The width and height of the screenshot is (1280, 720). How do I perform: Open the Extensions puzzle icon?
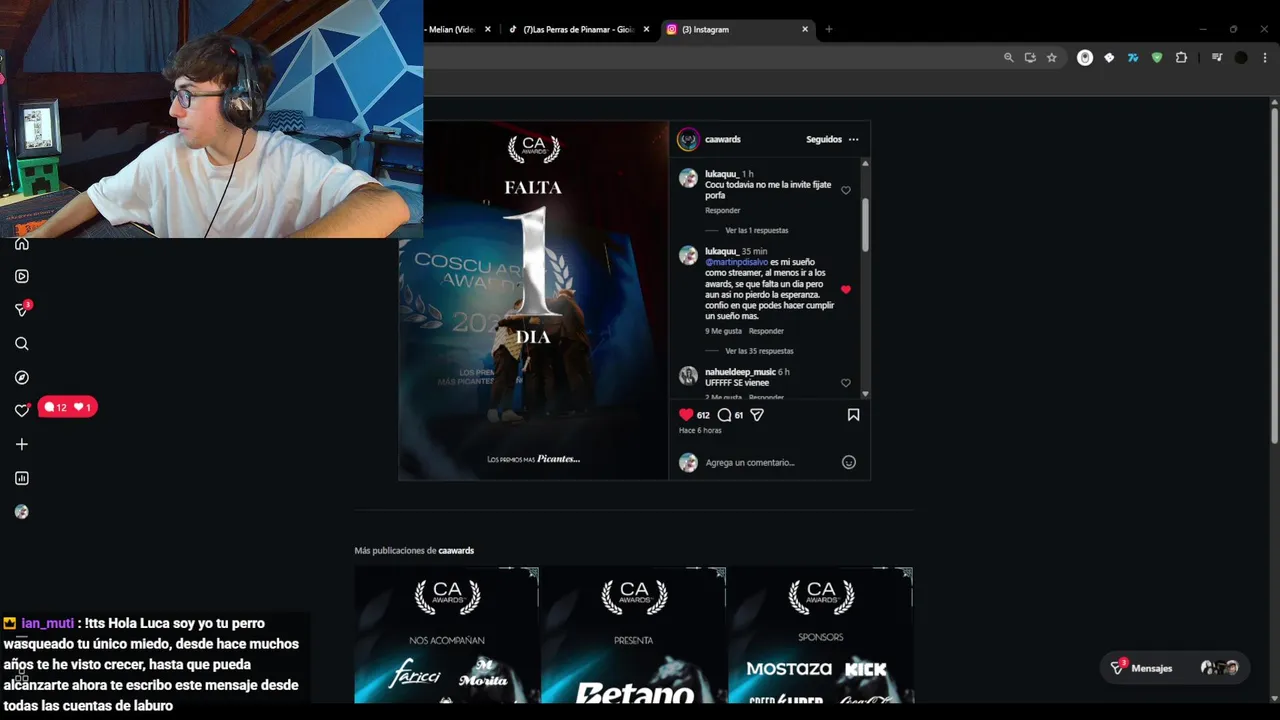(x=1181, y=58)
